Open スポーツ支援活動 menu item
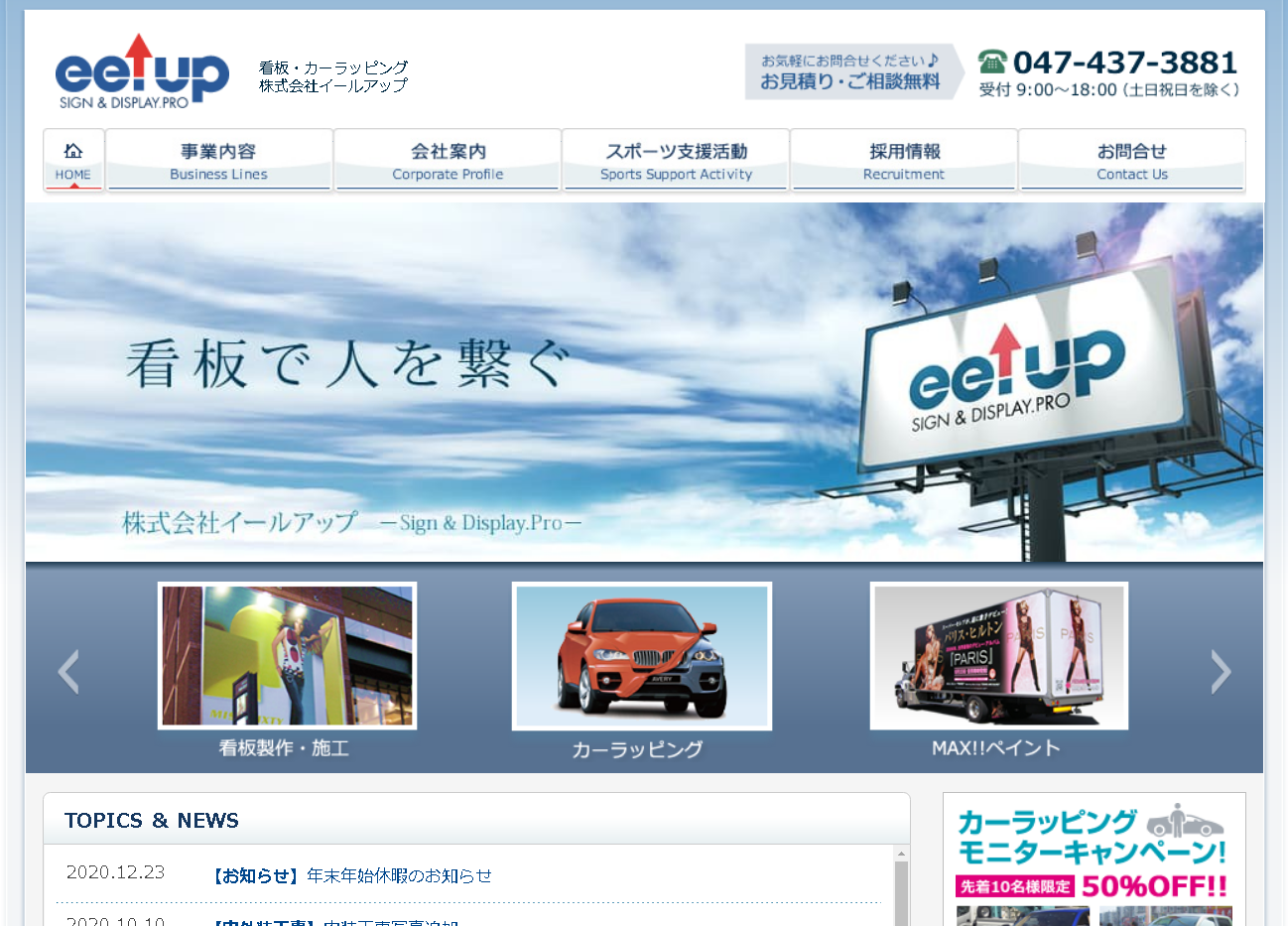 (676, 161)
